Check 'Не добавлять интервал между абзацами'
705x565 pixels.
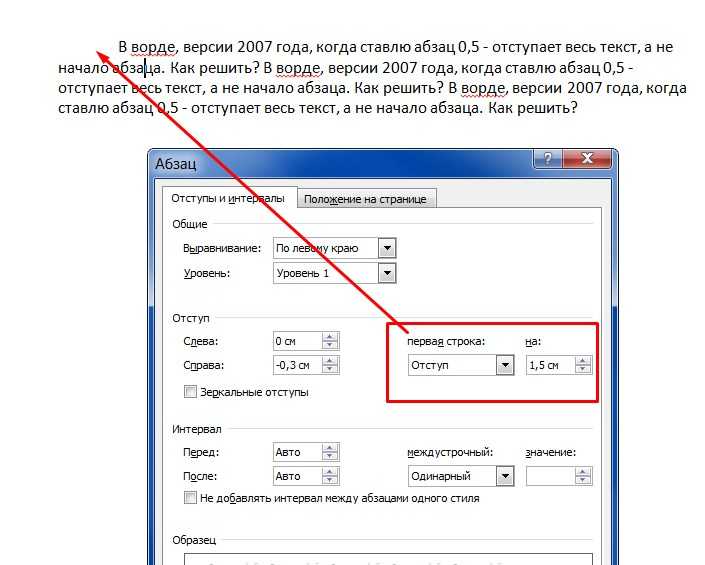[190, 498]
